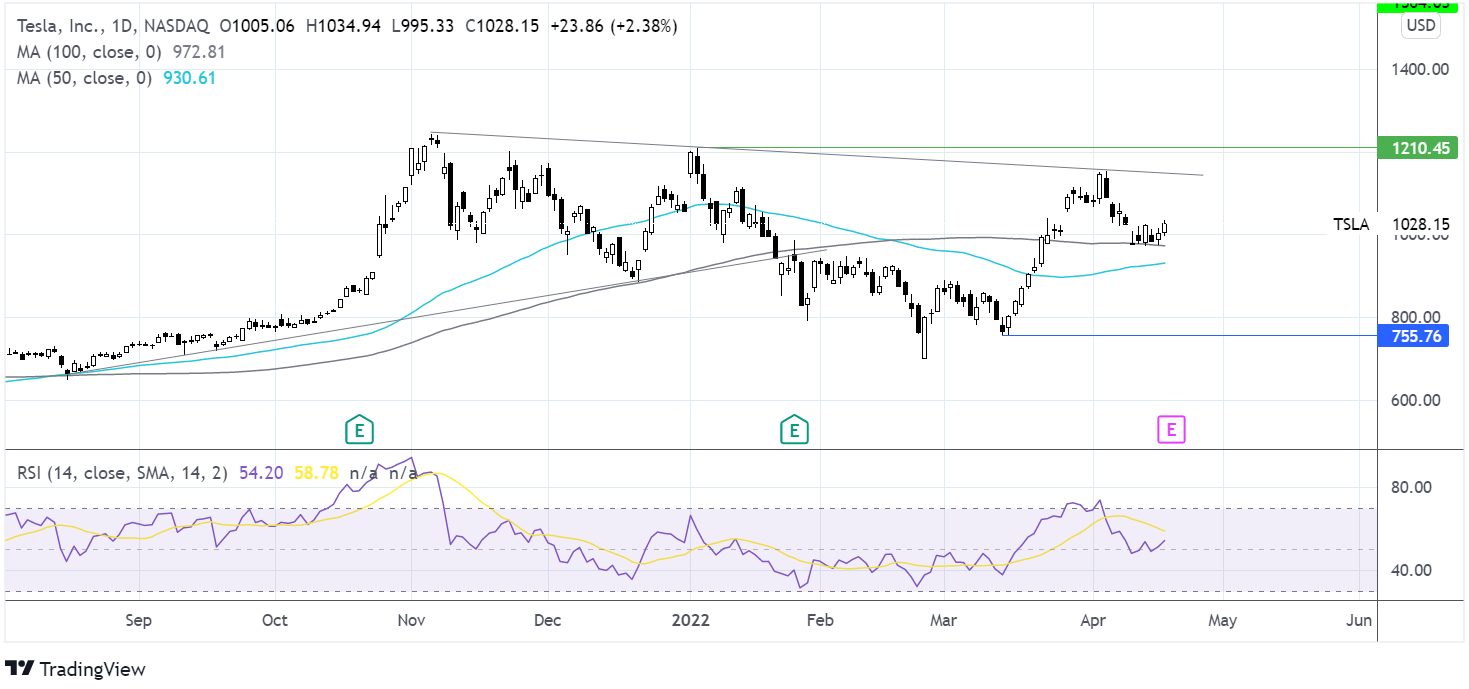Image resolution: width=1469 pixels, height=689 pixels.
Task: Click the "Jun" label on the time axis
Action: click(x=1359, y=621)
